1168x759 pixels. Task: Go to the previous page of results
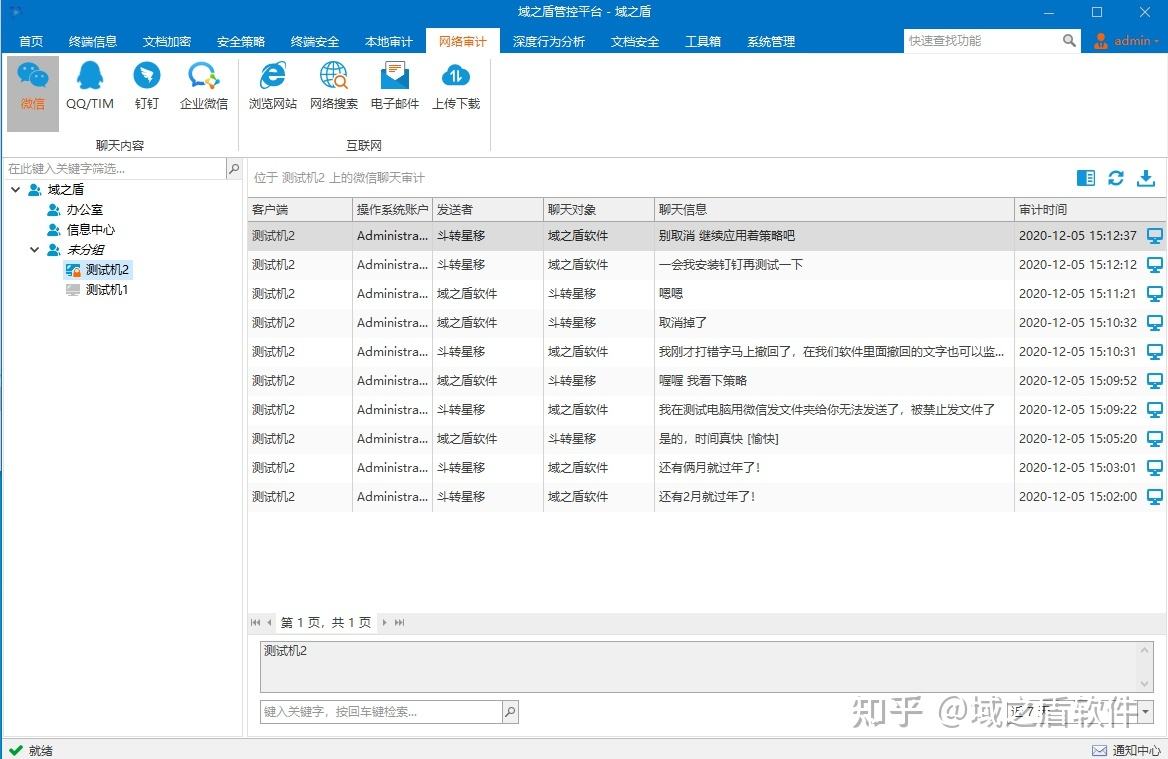[x=269, y=623]
